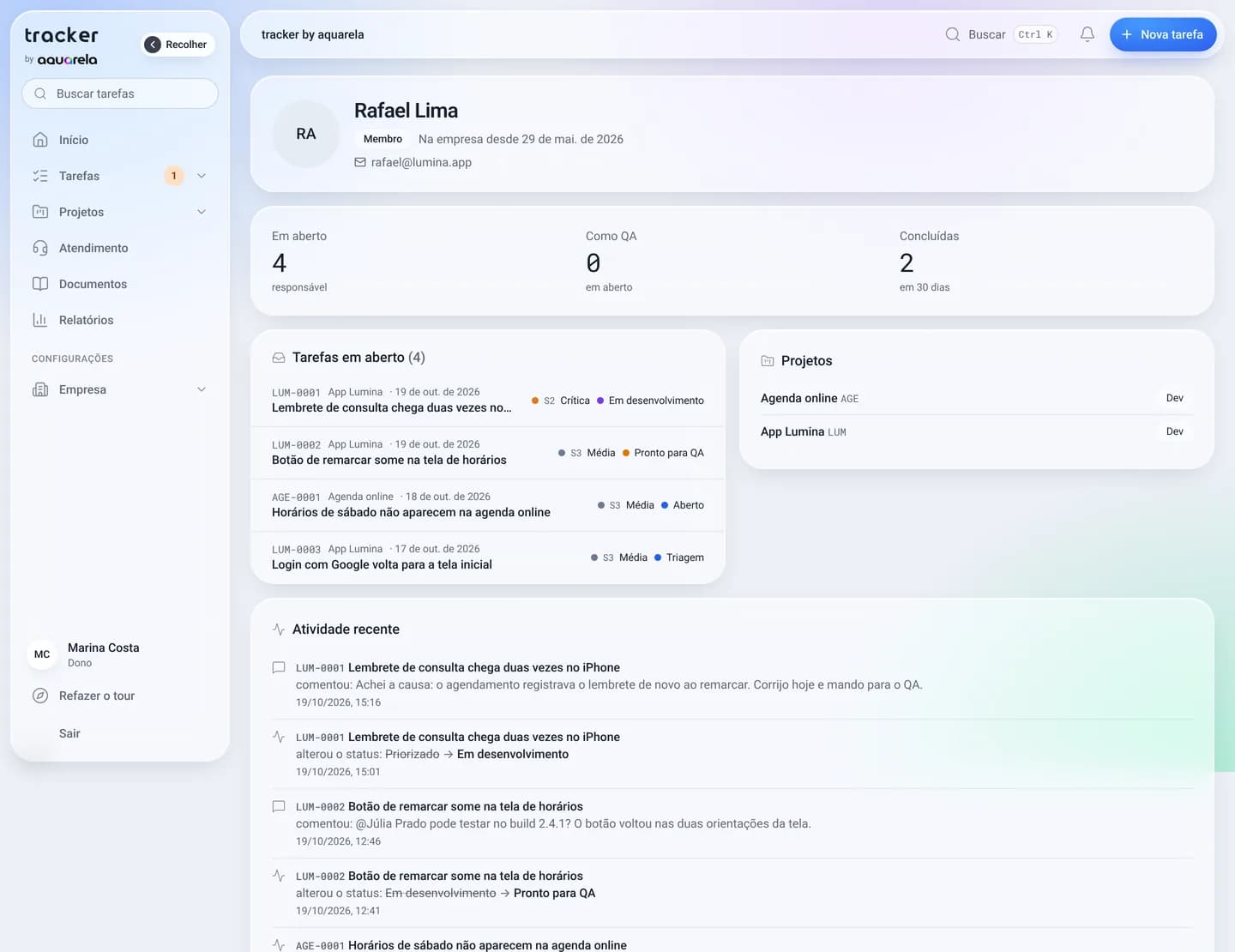The image size is (1235, 952).
Task: Click Sair to log out
Action: 69,733
